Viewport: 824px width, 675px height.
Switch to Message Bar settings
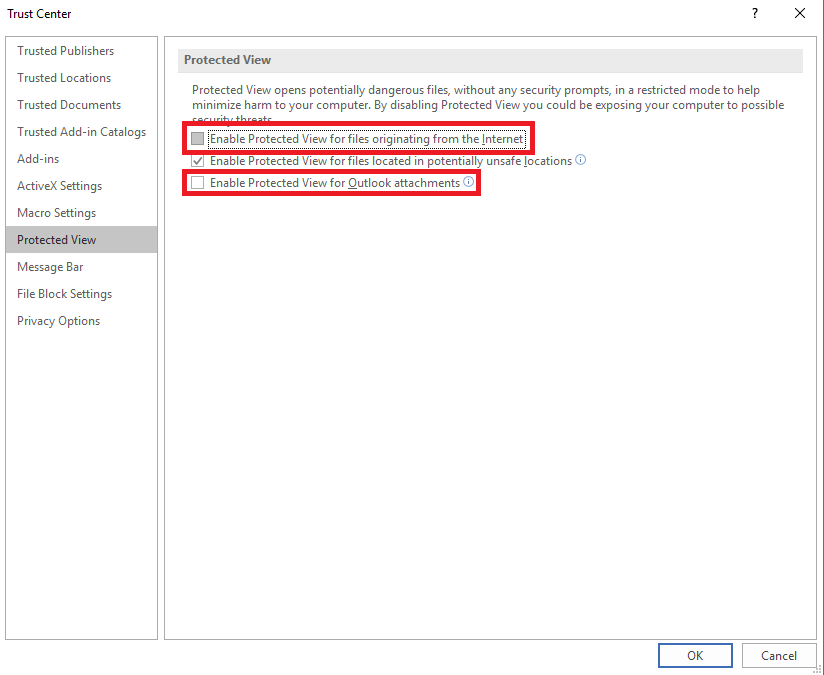50,267
